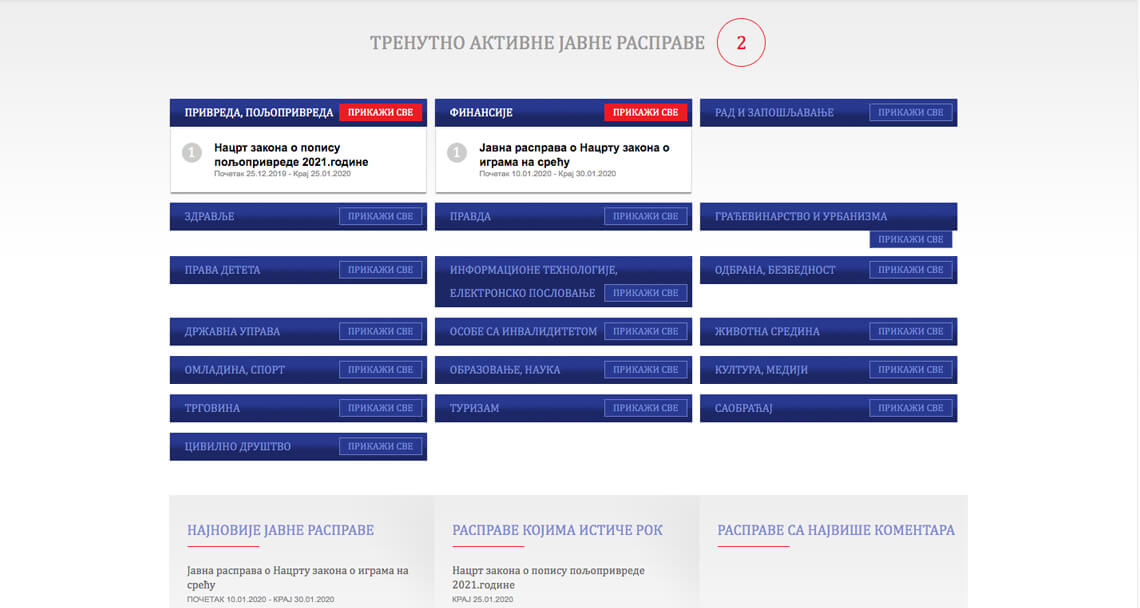The height and width of the screenshot is (608, 1140).
Task: Collapse ПРИВРЕДА, ПОЉОПРИВРЕДА with its red ПРИКАЖИ СВЕ
Action: tap(380, 113)
